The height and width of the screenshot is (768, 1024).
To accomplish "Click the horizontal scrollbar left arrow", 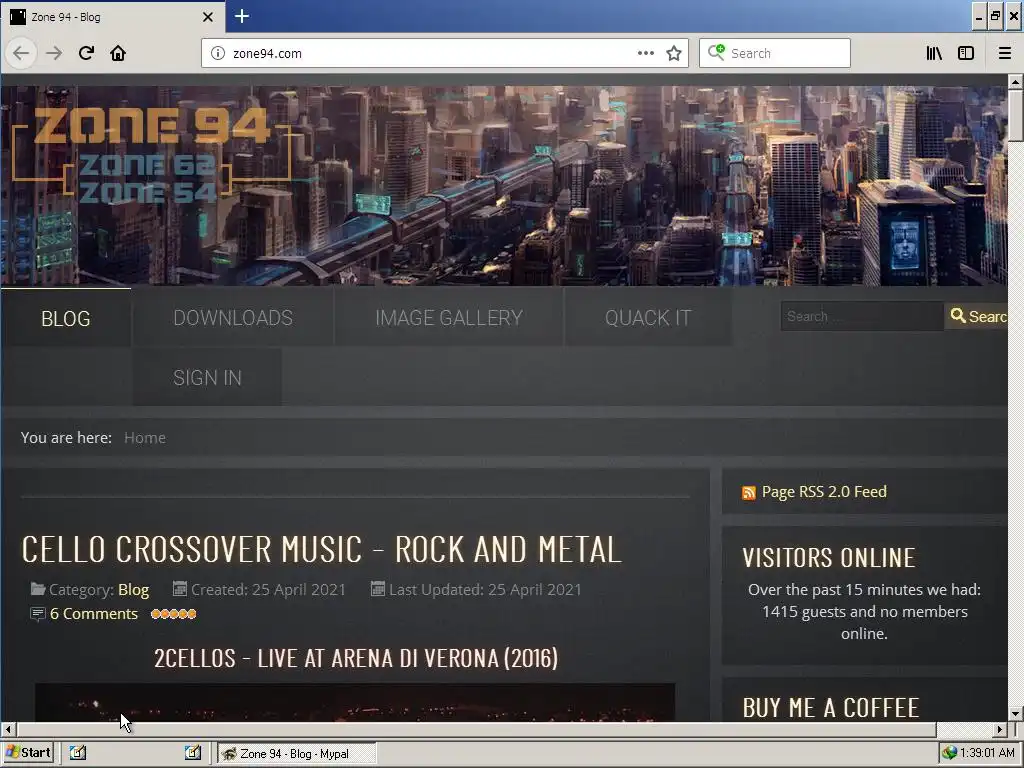I will point(8,729).
